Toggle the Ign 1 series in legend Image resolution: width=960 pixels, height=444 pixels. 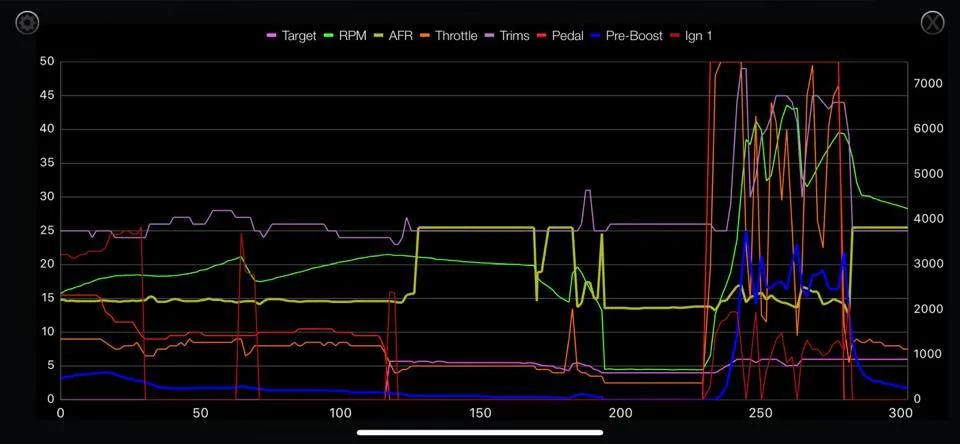(691, 36)
